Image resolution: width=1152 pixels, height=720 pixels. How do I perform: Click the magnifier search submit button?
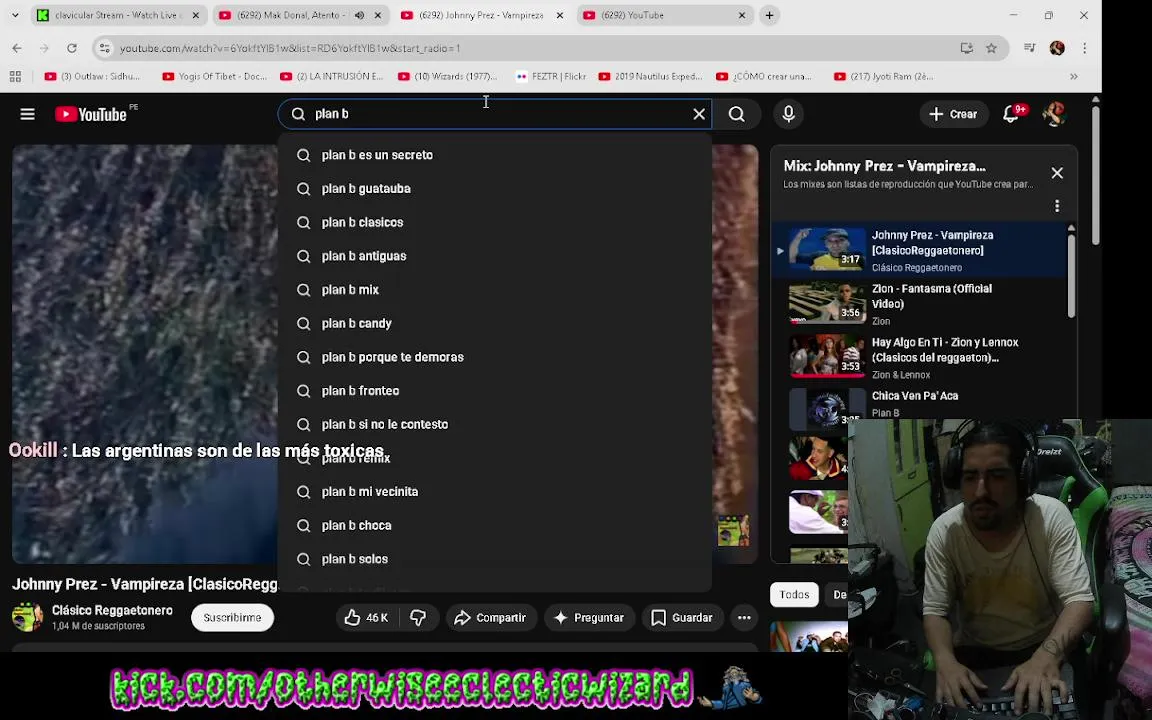point(736,114)
